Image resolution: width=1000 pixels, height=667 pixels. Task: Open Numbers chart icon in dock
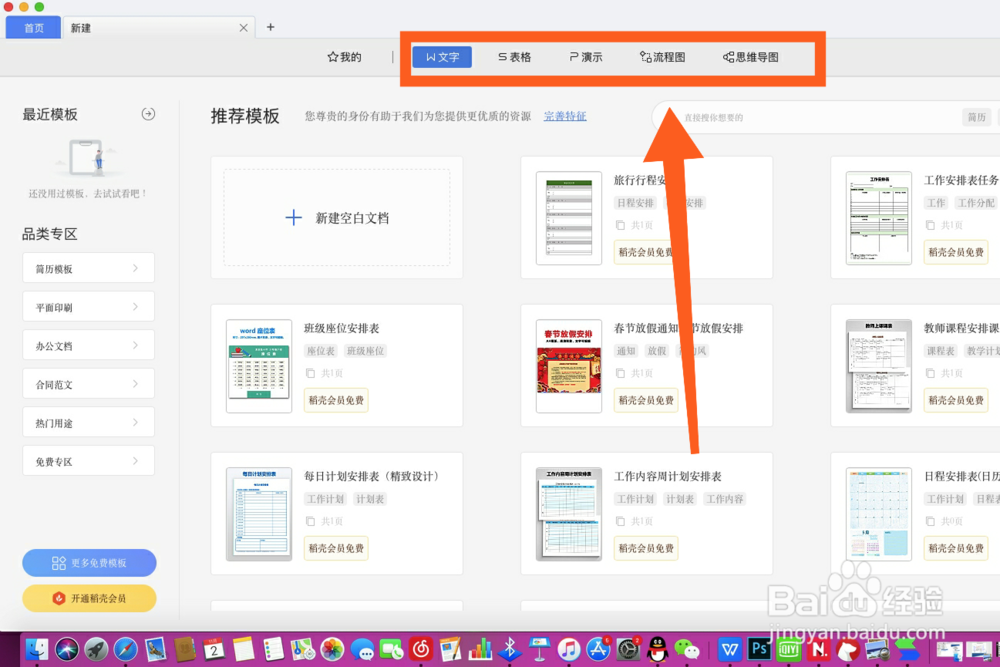click(480, 650)
